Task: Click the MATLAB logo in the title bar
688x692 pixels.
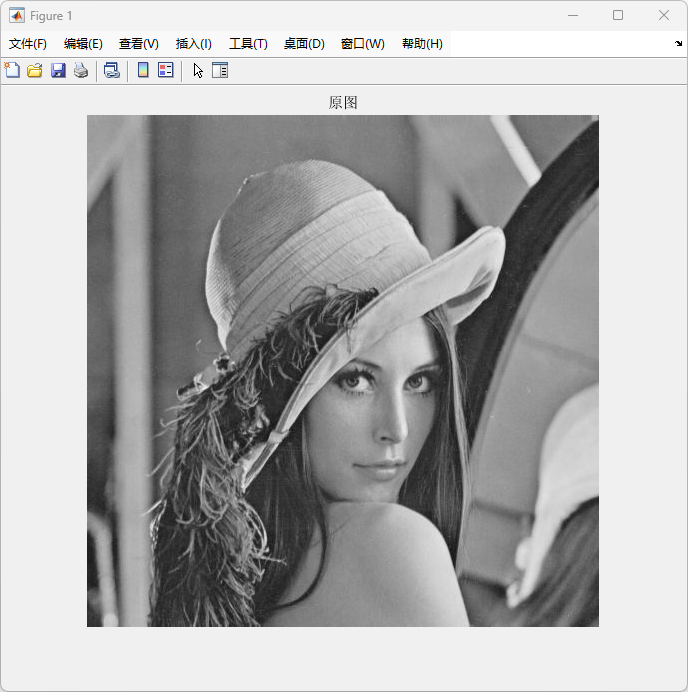Action: pyautogui.click(x=17, y=15)
